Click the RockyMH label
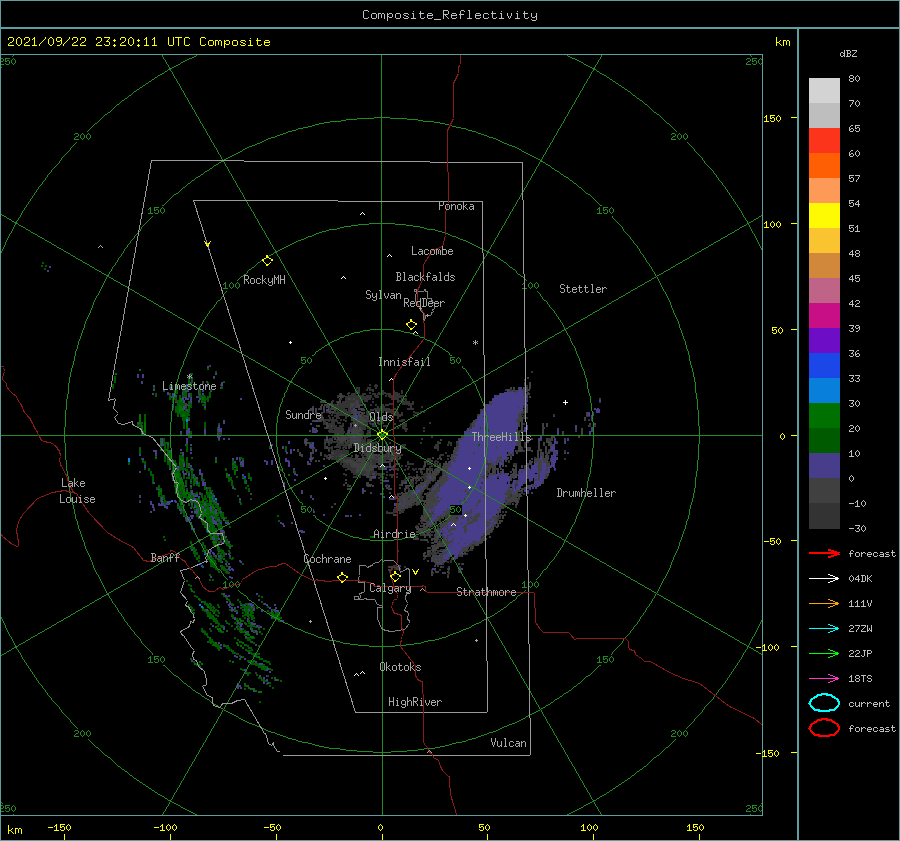Viewport: 900px width, 841px height. click(x=264, y=280)
